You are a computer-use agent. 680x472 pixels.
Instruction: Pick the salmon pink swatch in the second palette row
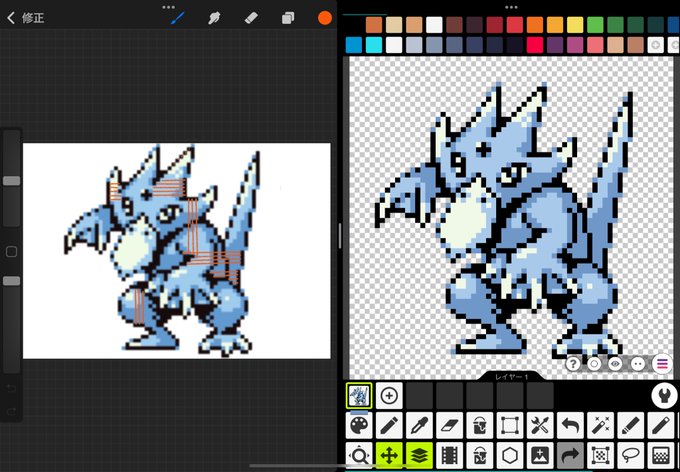[x=595, y=45]
